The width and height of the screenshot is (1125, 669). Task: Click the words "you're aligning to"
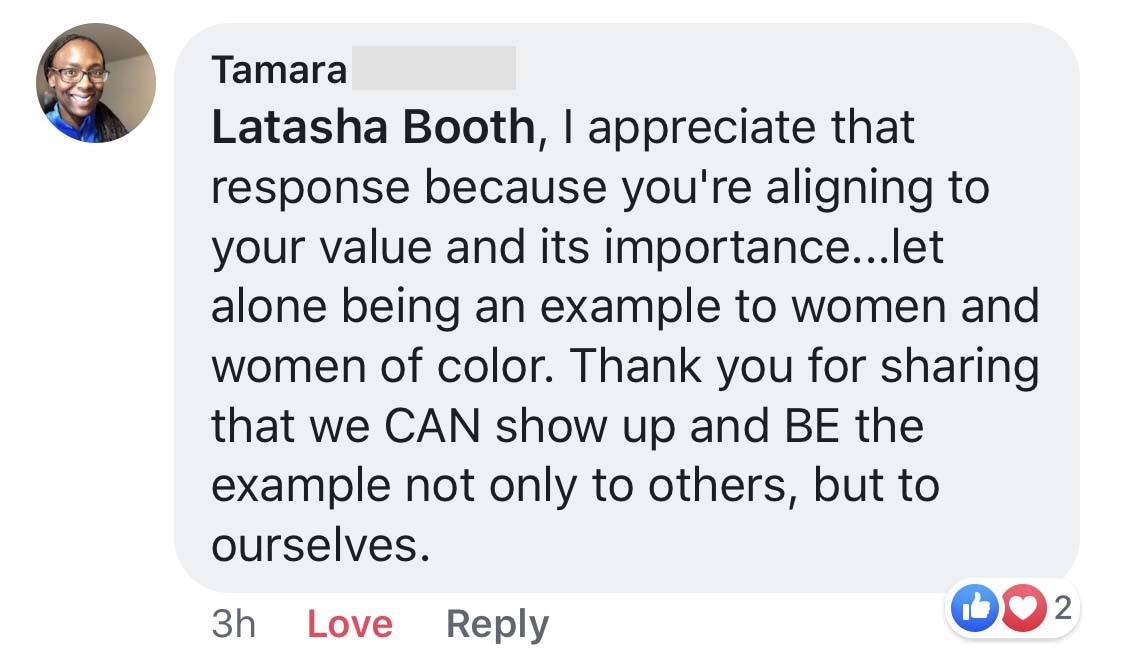[798, 188]
